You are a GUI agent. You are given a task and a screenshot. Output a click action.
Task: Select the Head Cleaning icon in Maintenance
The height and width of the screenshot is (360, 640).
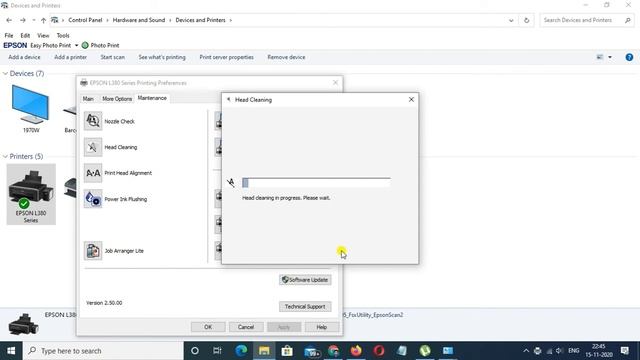(93, 147)
